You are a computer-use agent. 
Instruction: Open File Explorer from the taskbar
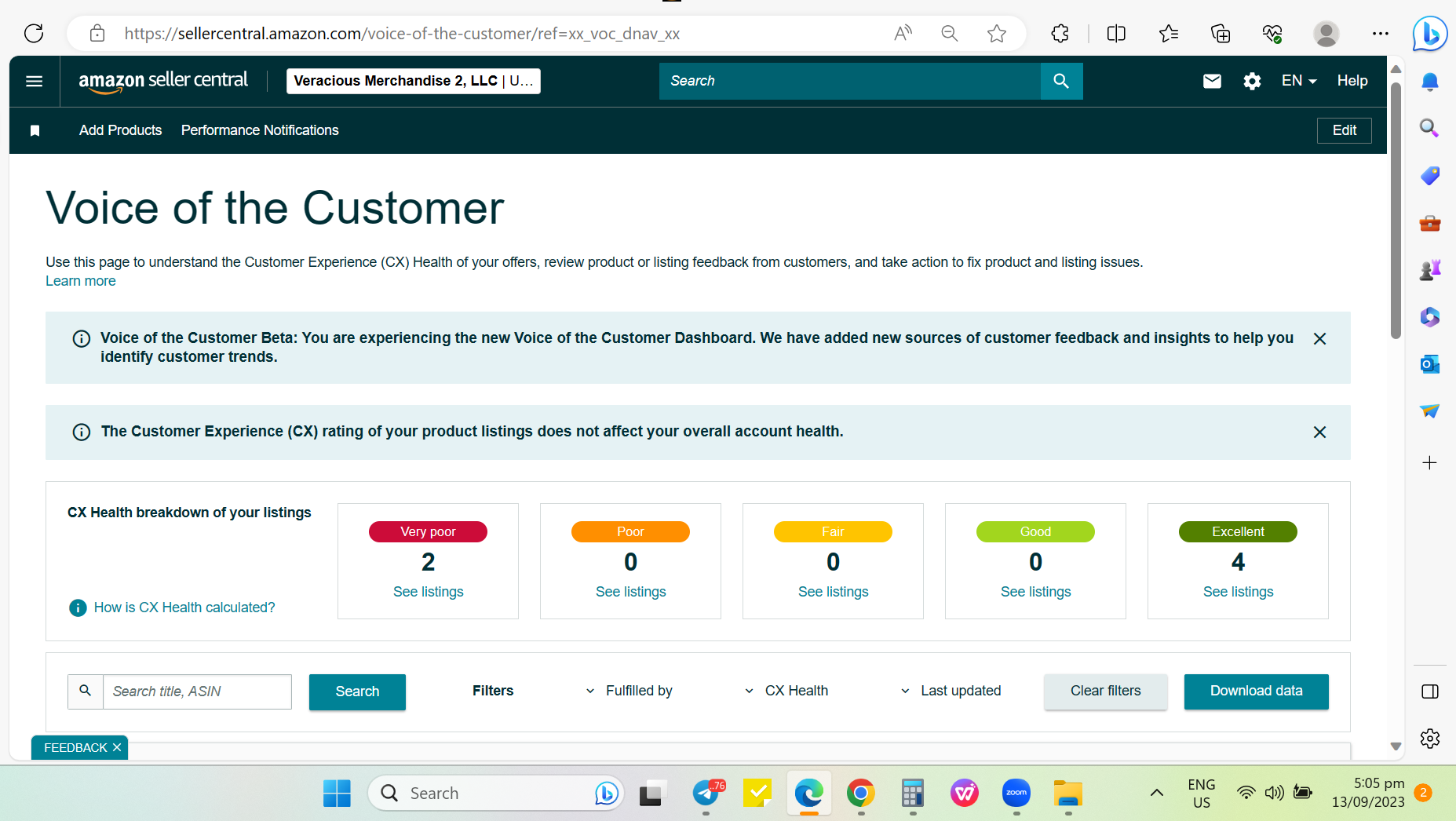point(1068,794)
